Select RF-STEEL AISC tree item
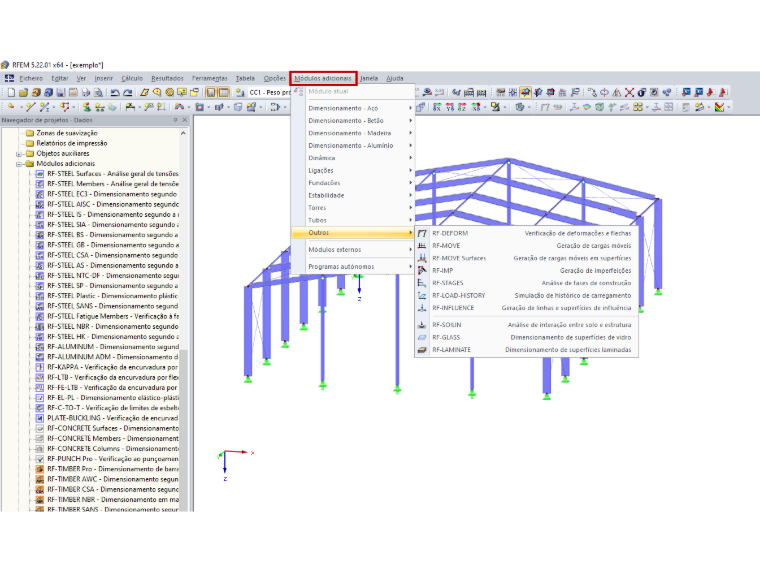 (112, 204)
